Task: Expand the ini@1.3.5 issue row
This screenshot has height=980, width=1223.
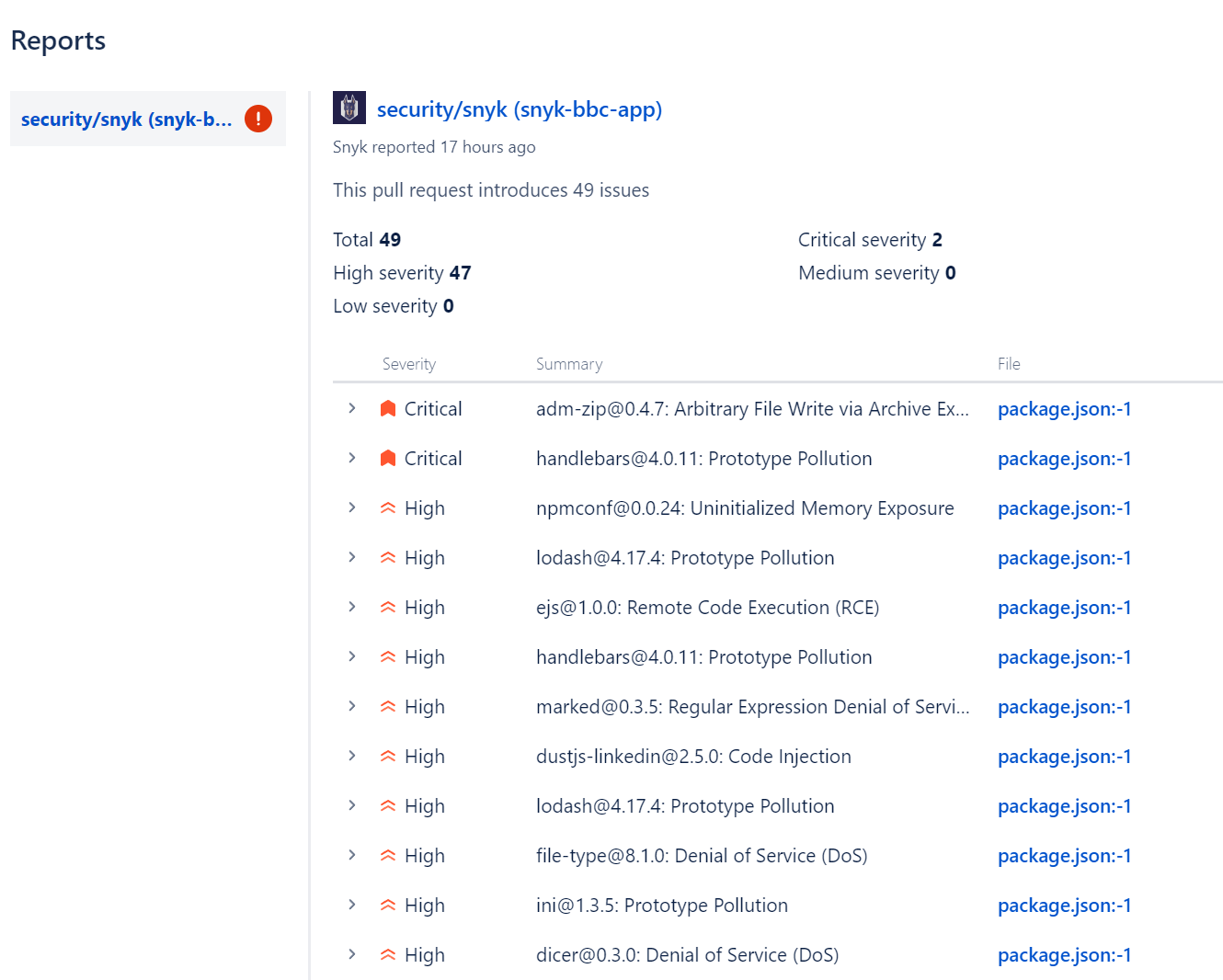Action: (x=351, y=905)
